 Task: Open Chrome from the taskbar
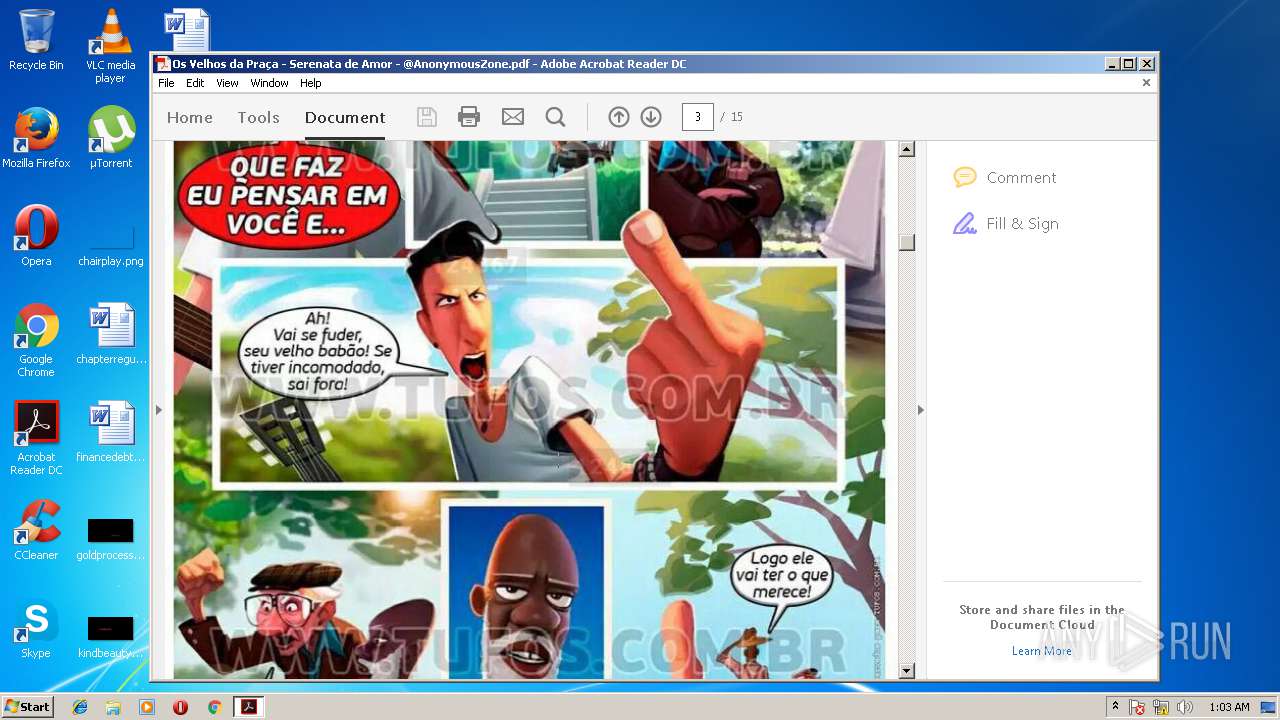coord(214,707)
